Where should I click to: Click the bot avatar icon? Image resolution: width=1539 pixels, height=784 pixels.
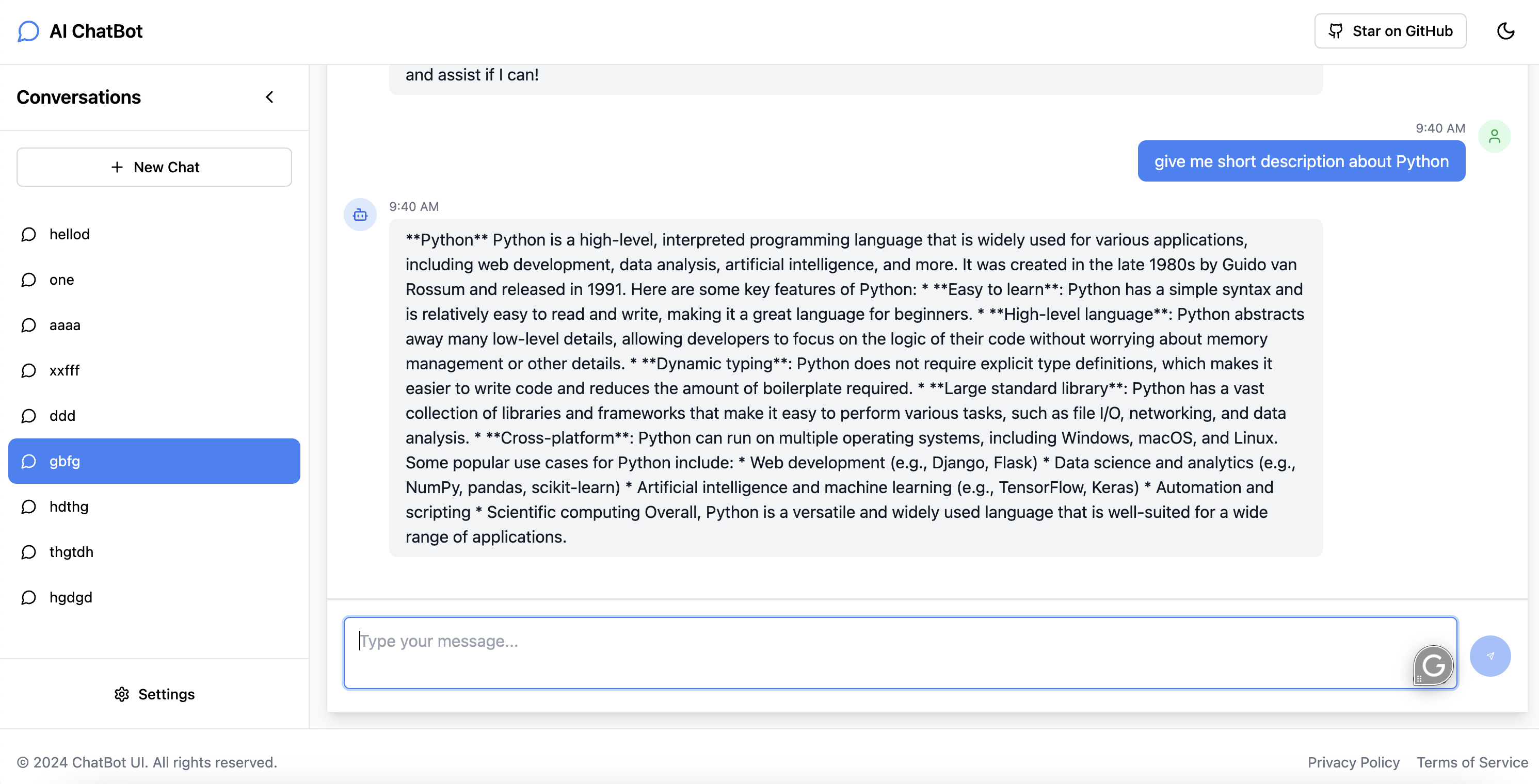(360, 215)
